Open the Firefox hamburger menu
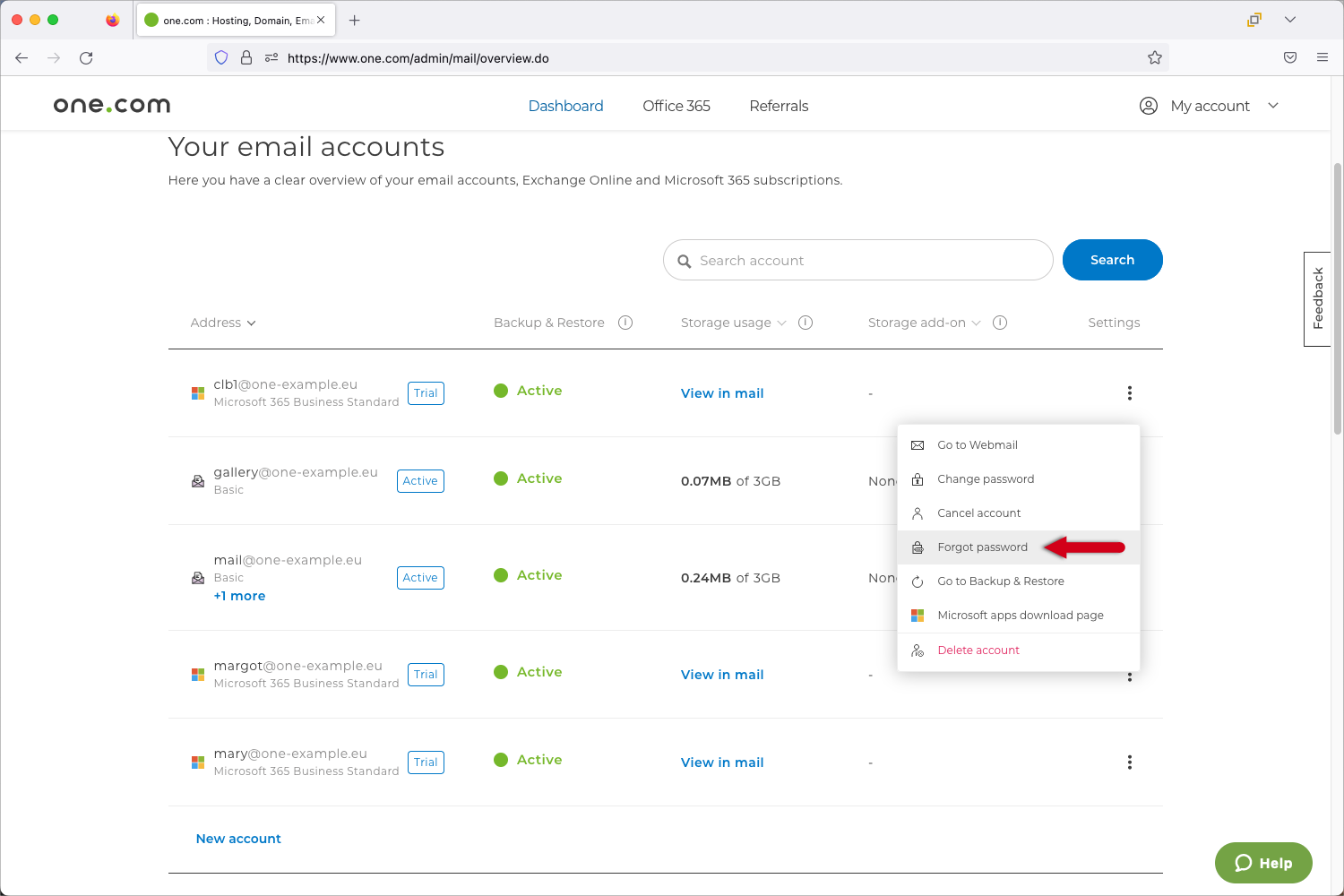 point(1322,58)
